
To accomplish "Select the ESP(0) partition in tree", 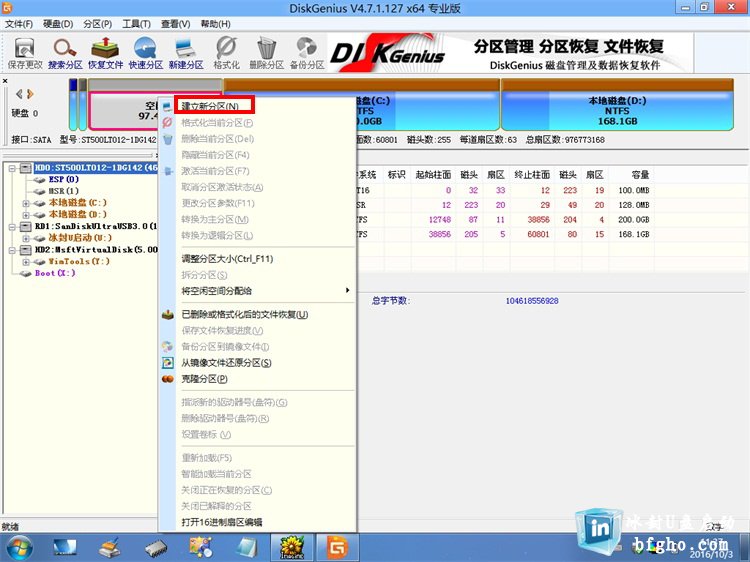I will [64, 179].
